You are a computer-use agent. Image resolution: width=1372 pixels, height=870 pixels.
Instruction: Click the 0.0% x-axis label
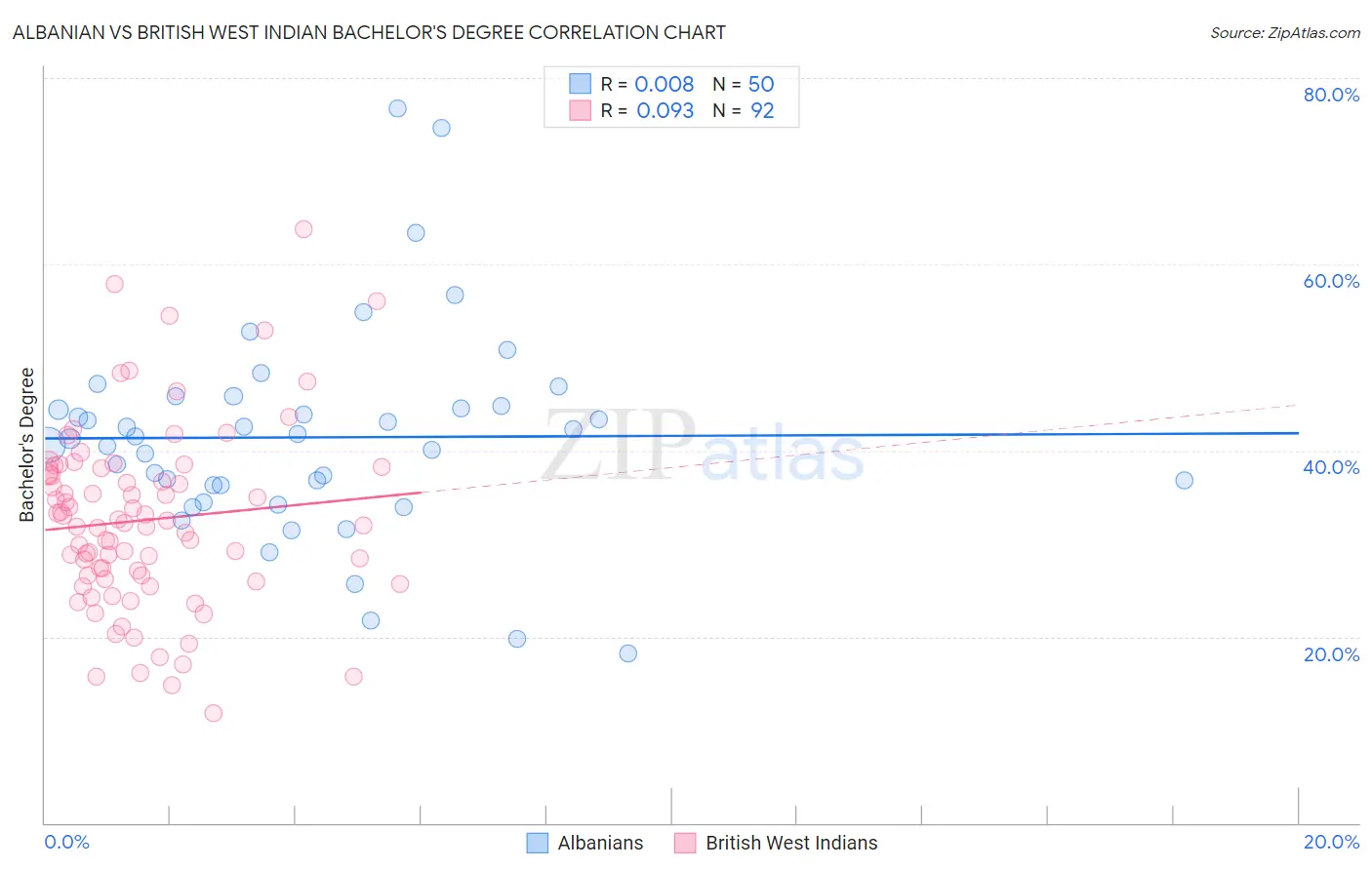coord(66,842)
